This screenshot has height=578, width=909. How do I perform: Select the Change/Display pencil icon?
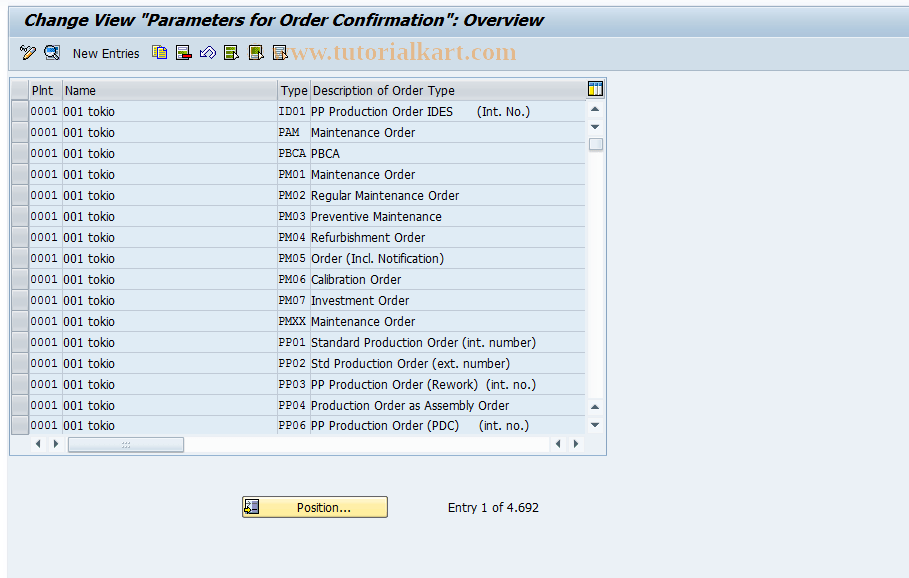pos(27,53)
